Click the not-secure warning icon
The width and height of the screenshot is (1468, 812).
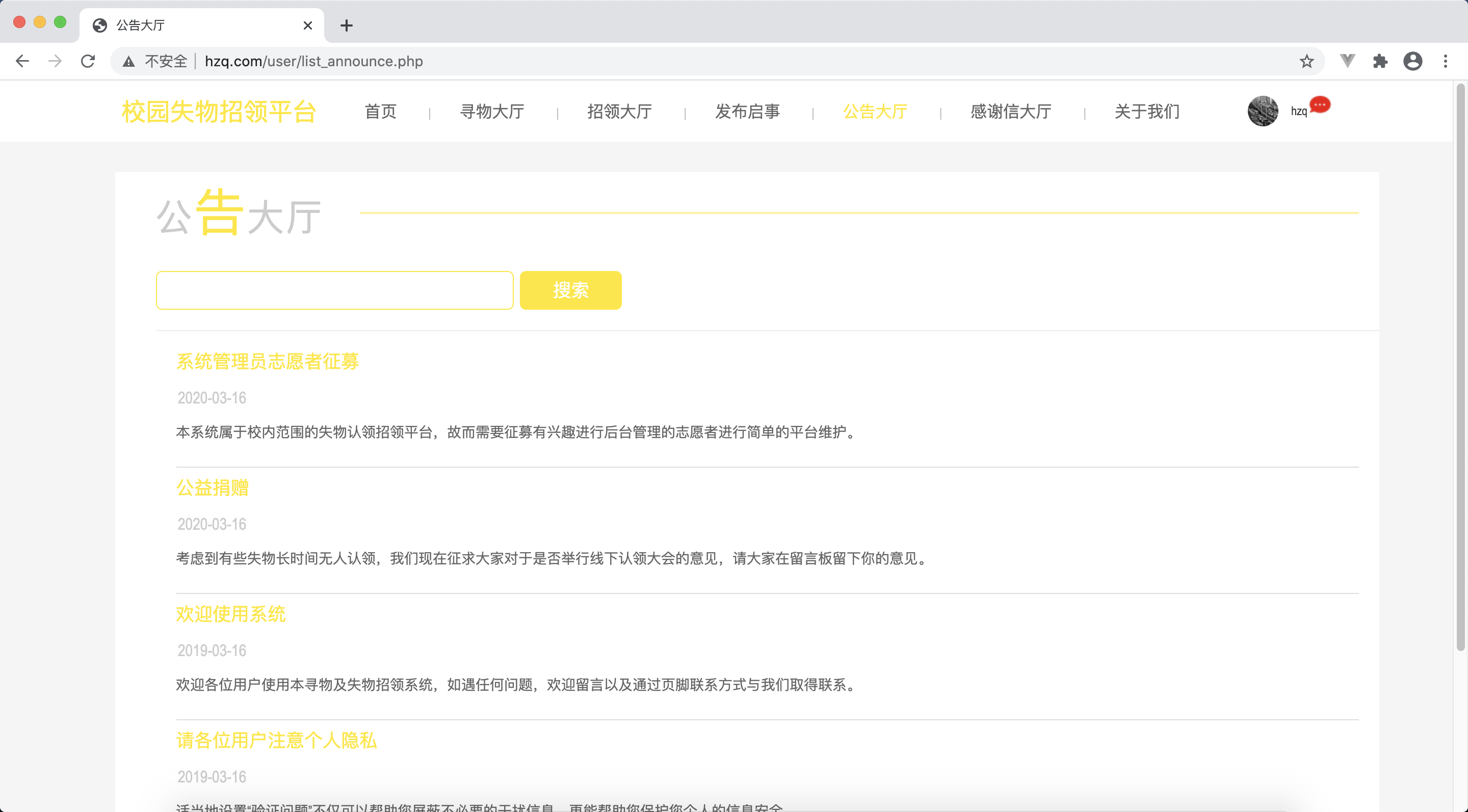129,62
